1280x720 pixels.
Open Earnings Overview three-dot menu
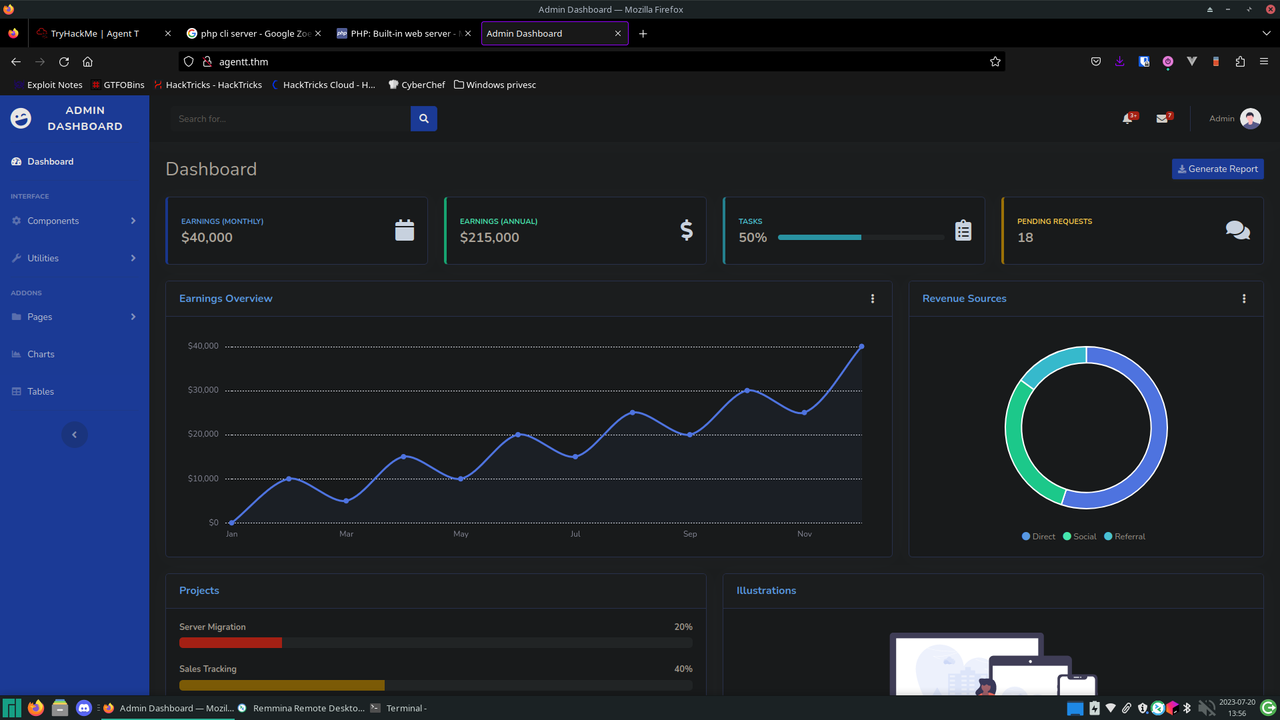pyautogui.click(x=872, y=299)
